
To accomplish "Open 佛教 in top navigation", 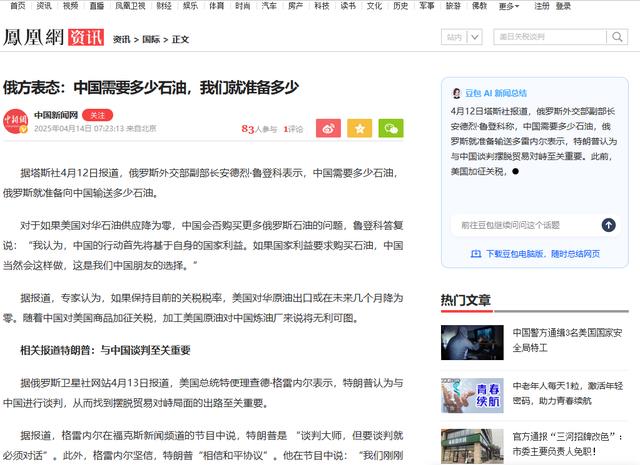I will point(480,6).
